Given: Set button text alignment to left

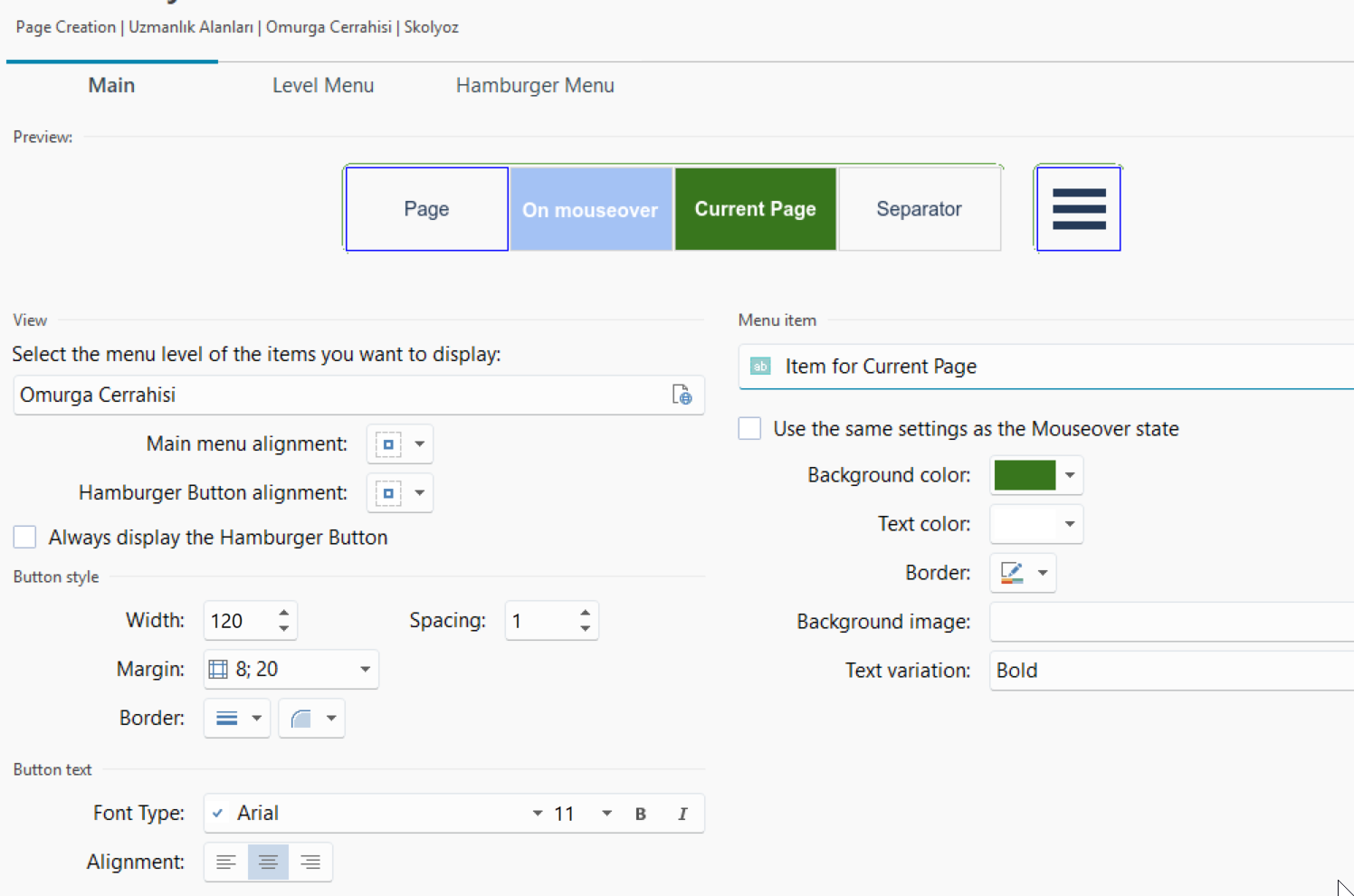Looking at the screenshot, I should (226, 863).
